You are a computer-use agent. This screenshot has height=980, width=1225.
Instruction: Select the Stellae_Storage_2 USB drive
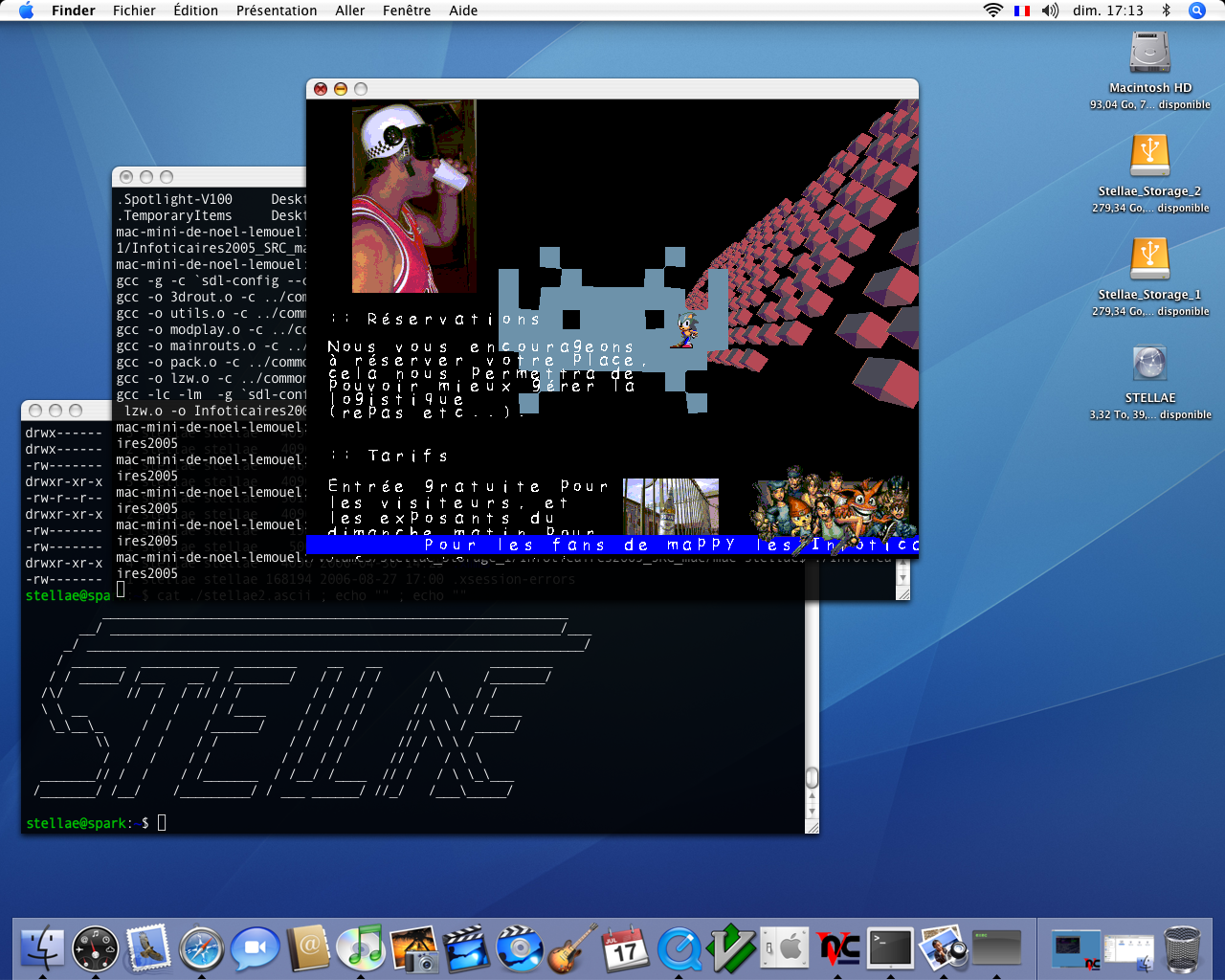tap(1149, 156)
